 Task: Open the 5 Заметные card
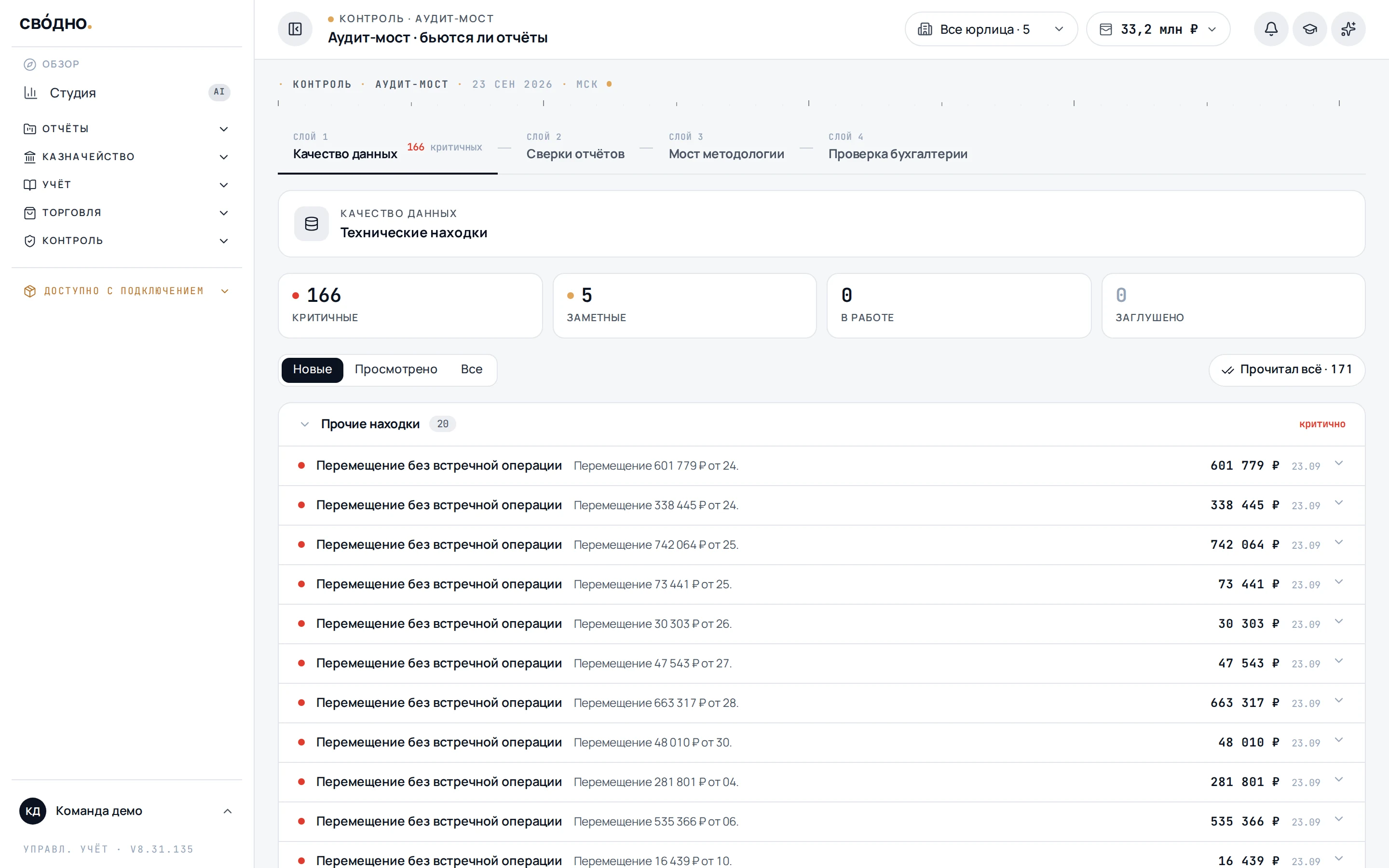click(x=684, y=305)
